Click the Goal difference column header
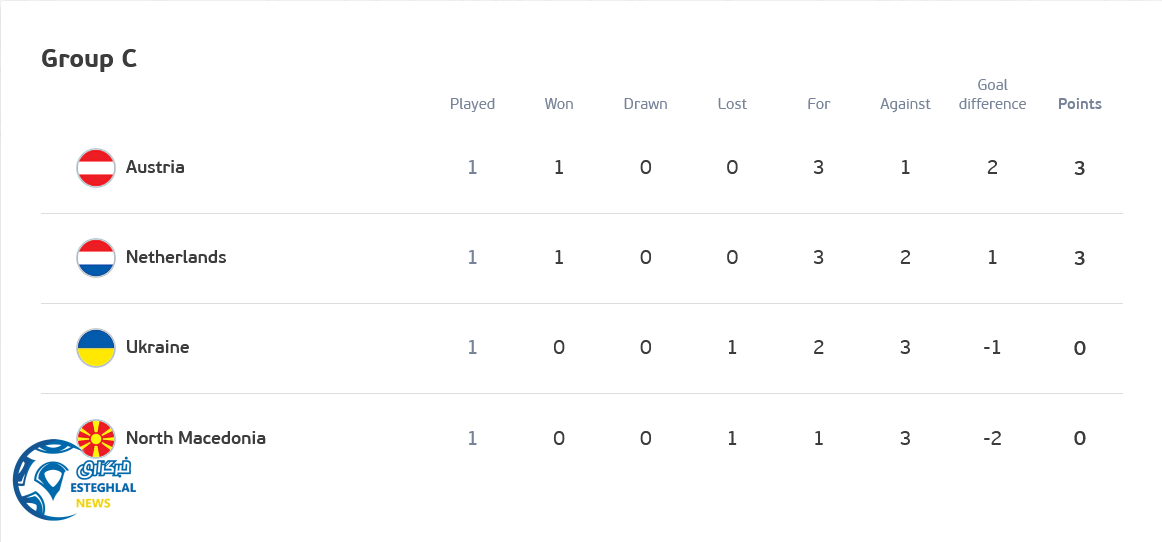The height and width of the screenshot is (542, 1162). click(992, 95)
